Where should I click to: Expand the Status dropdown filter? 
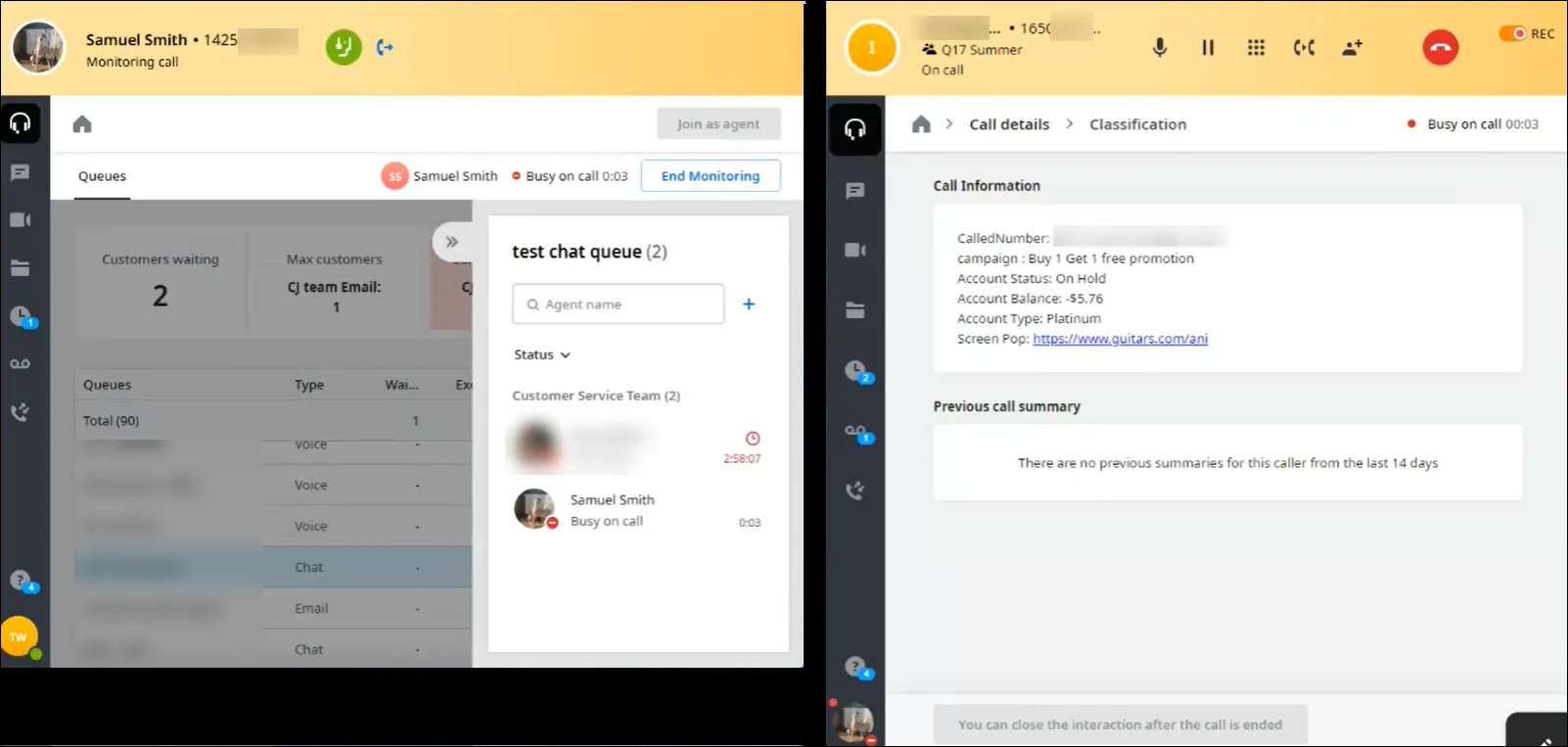coord(542,354)
